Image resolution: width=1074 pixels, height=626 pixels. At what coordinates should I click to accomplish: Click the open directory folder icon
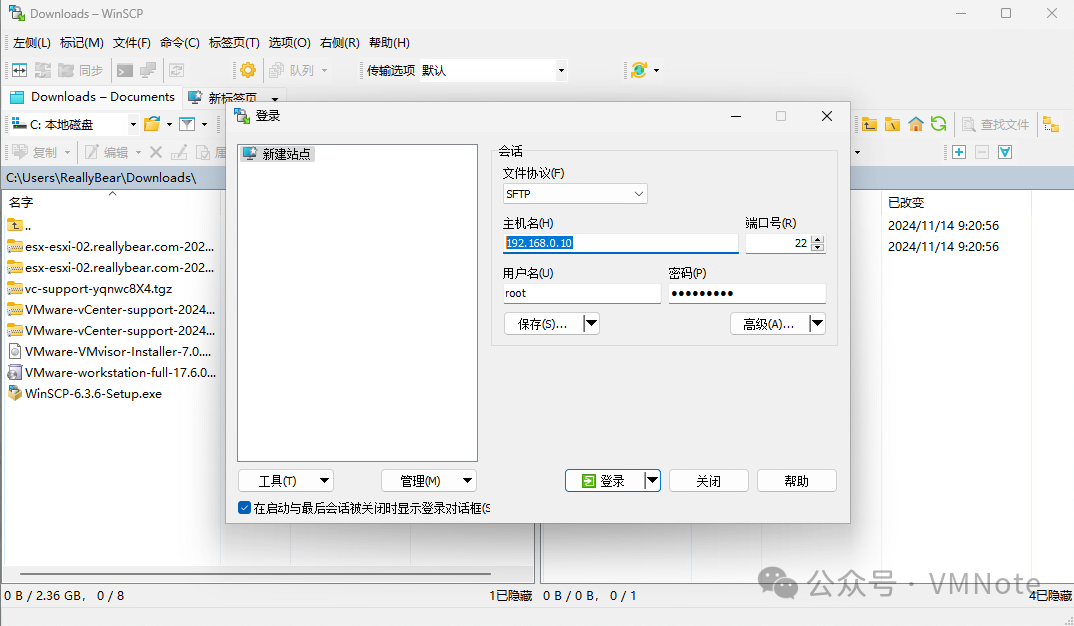152,124
